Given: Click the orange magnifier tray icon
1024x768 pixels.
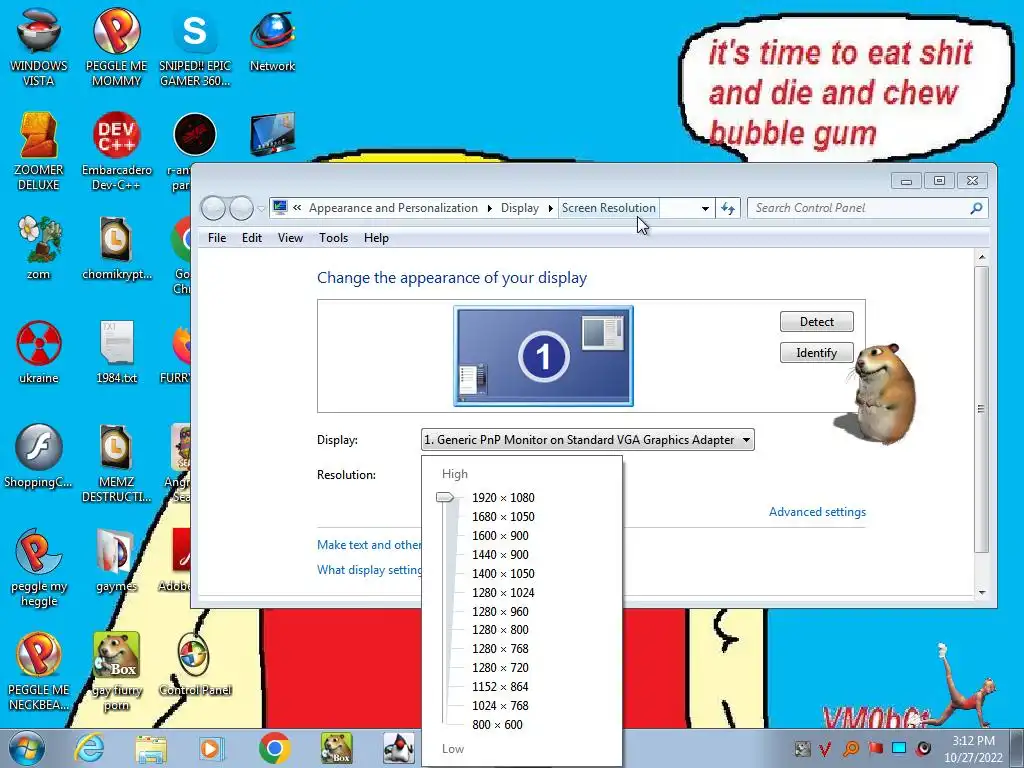Looking at the screenshot, I should pos(850,748).
